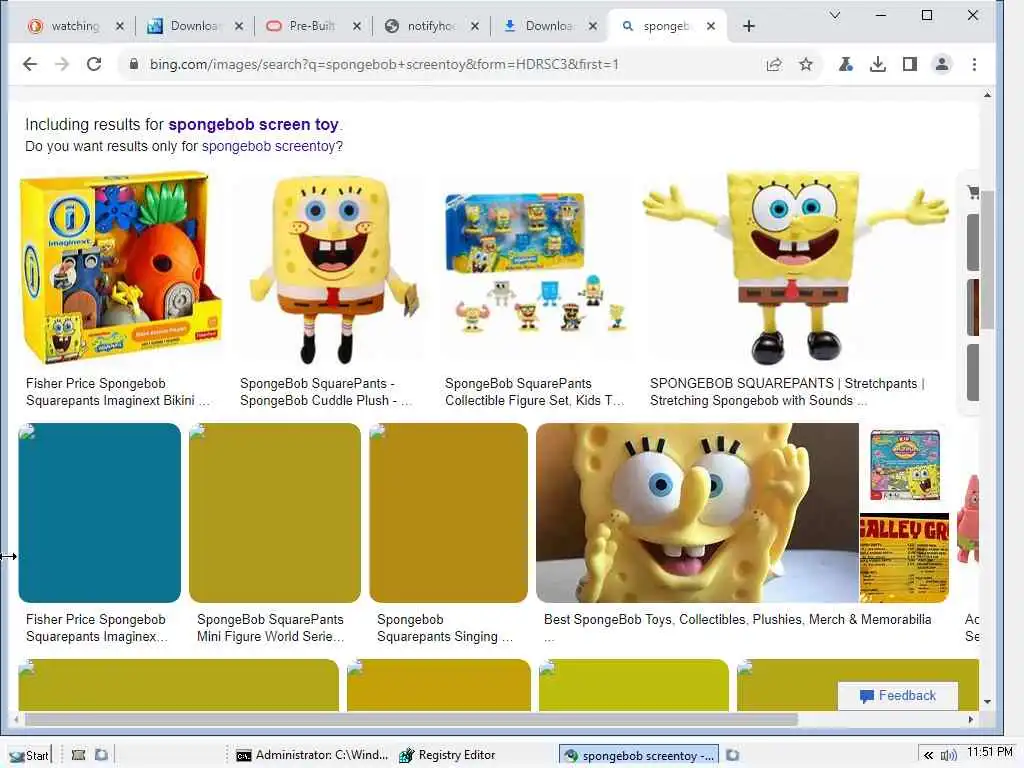
Task: Click page scroll-up arrow
Action: click(x=987, y=95)
